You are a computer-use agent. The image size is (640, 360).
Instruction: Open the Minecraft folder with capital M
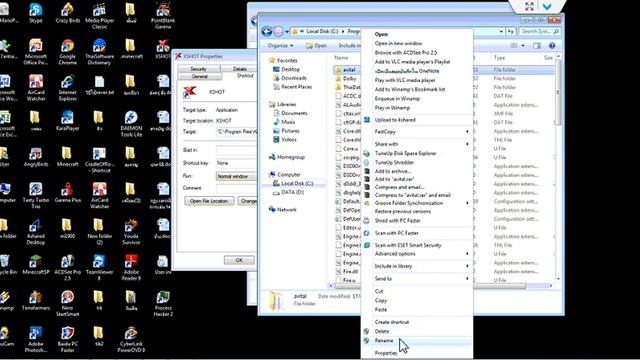pyautogui.click(x=67, y=156)
